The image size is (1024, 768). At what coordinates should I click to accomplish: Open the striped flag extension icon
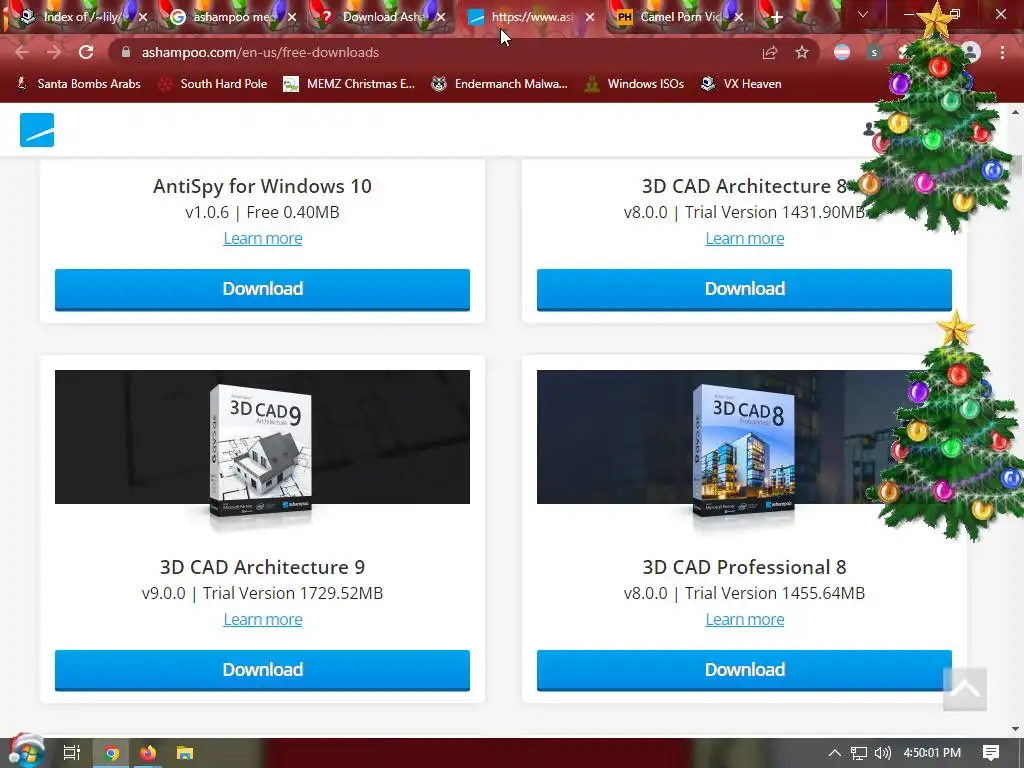pyautogui.click(x=842, y=52)
